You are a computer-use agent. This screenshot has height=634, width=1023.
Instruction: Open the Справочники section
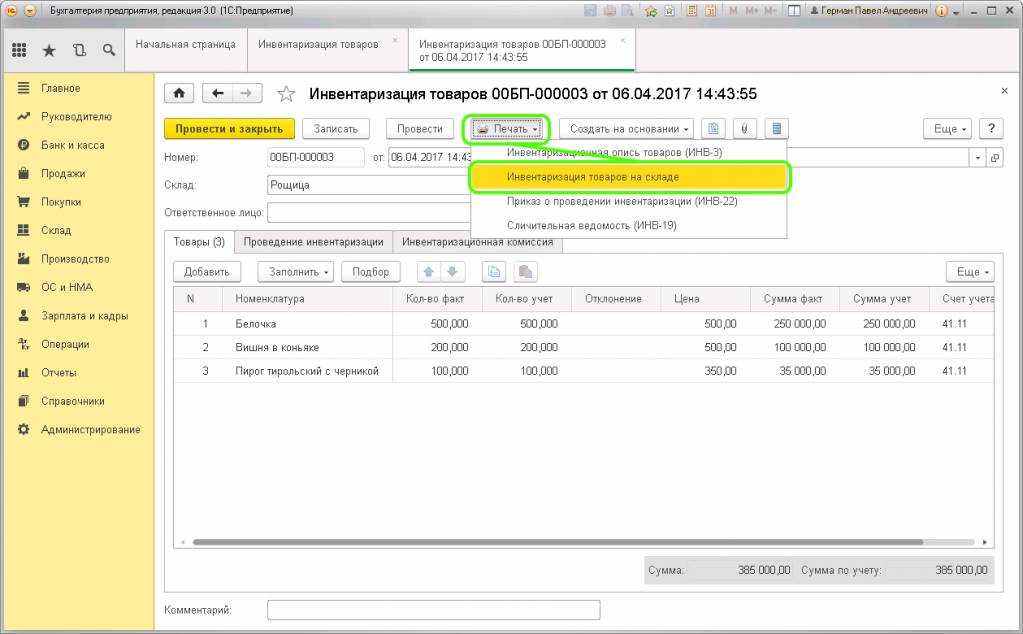point(72,401)
